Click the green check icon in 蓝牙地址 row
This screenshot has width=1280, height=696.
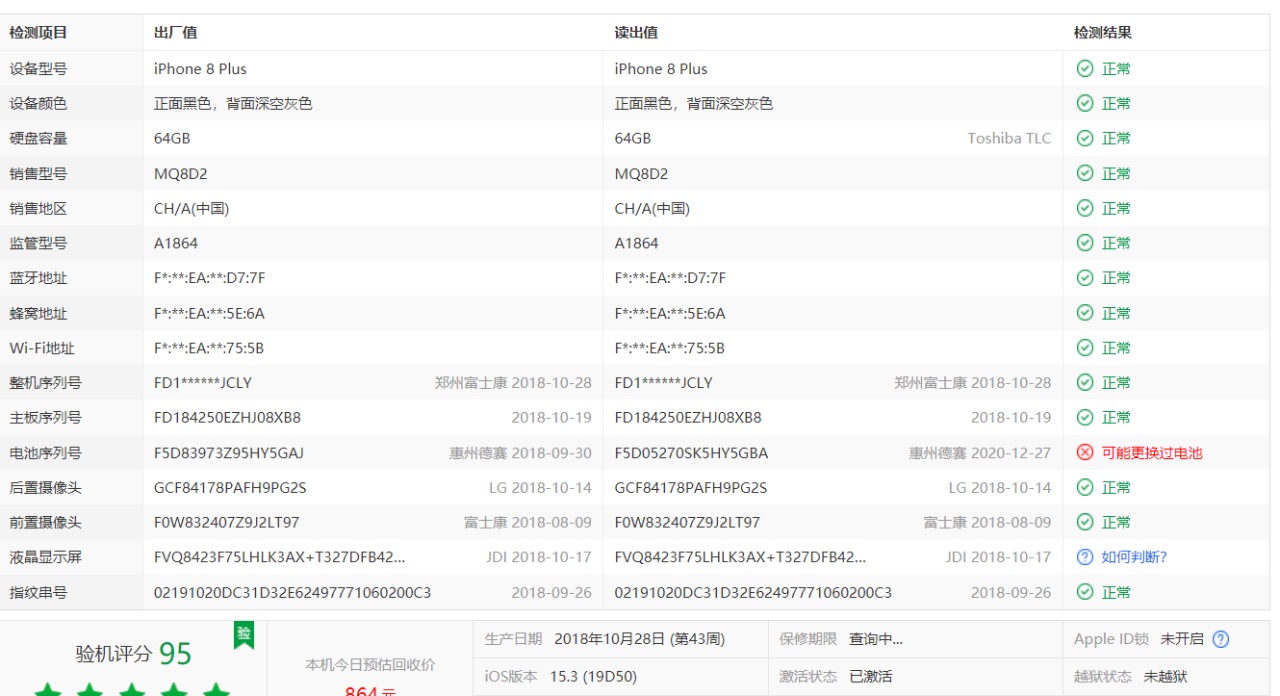[1084, 278]
